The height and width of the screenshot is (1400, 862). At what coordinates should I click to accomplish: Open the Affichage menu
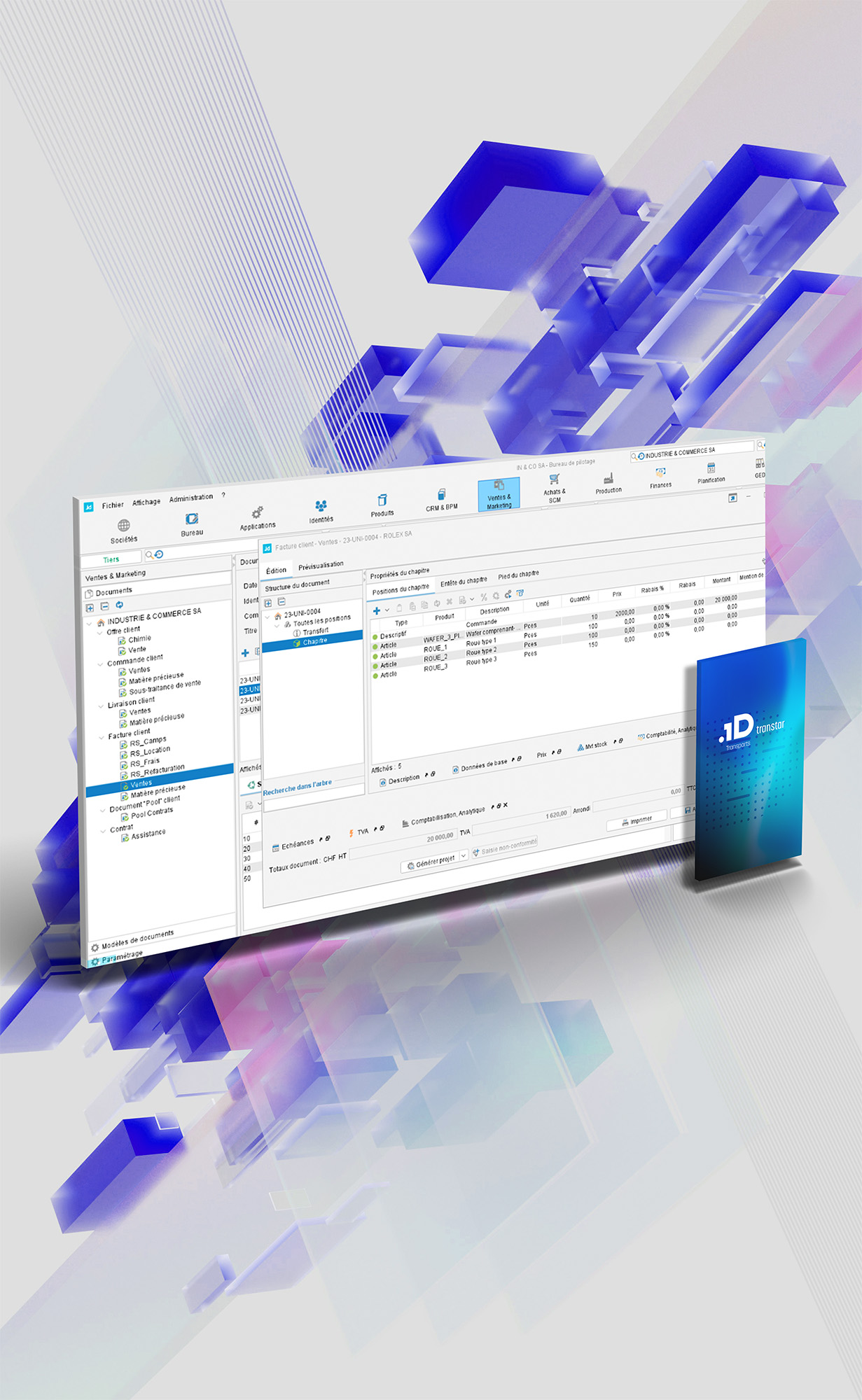(x=146, y=502)
